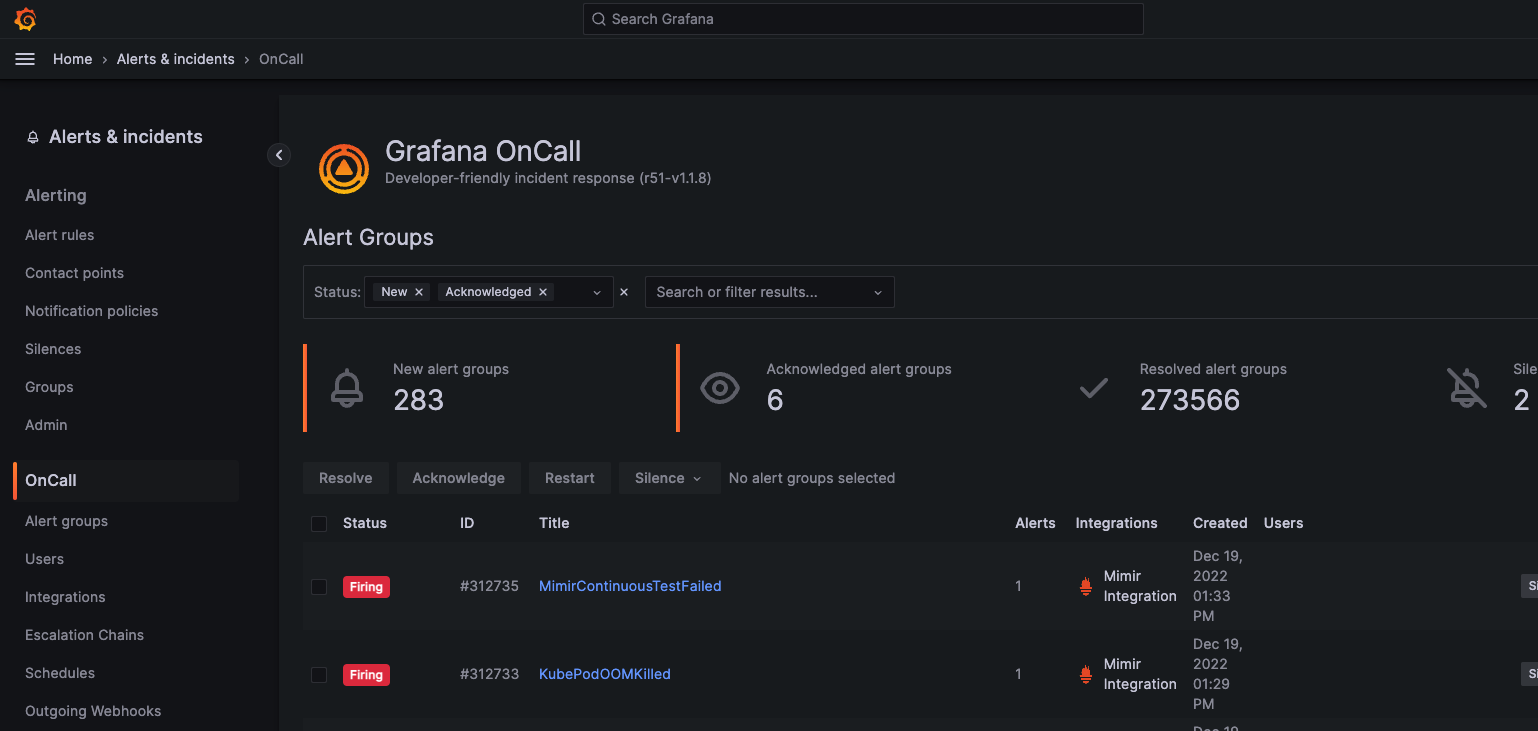
Task: Expand the Status filter dropdown chevron
Action: point(597,291)
